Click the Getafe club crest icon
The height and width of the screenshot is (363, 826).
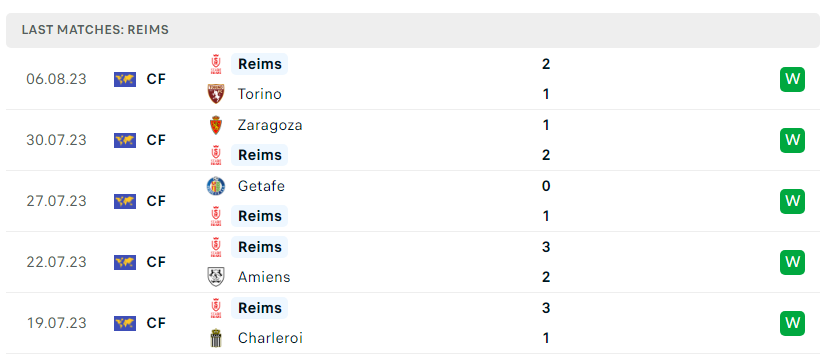[216, 186]
